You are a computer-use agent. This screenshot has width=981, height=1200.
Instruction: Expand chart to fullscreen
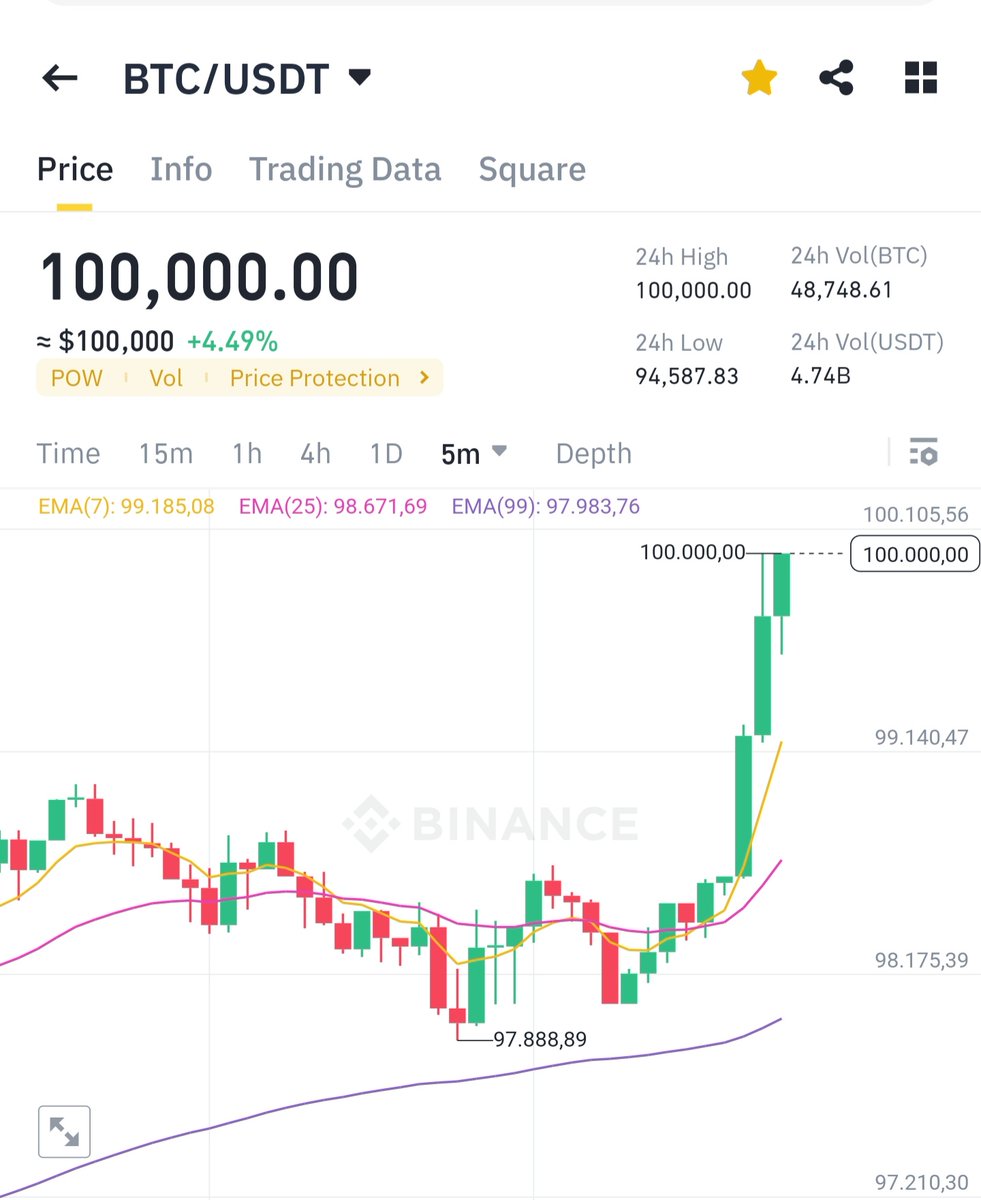pos(64,1132)
